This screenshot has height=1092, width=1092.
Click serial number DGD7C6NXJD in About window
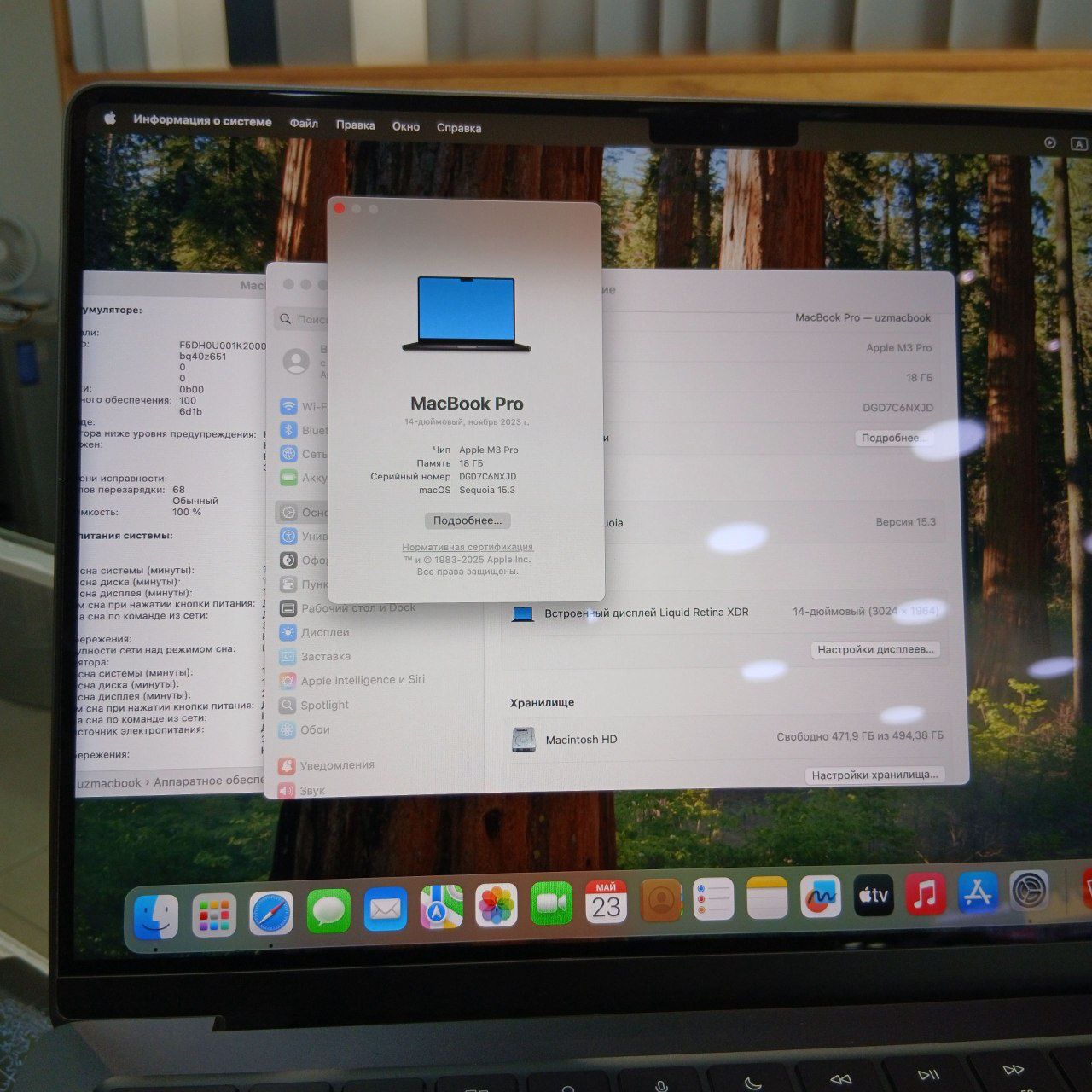pyautogui.click(x=487, y=477)
